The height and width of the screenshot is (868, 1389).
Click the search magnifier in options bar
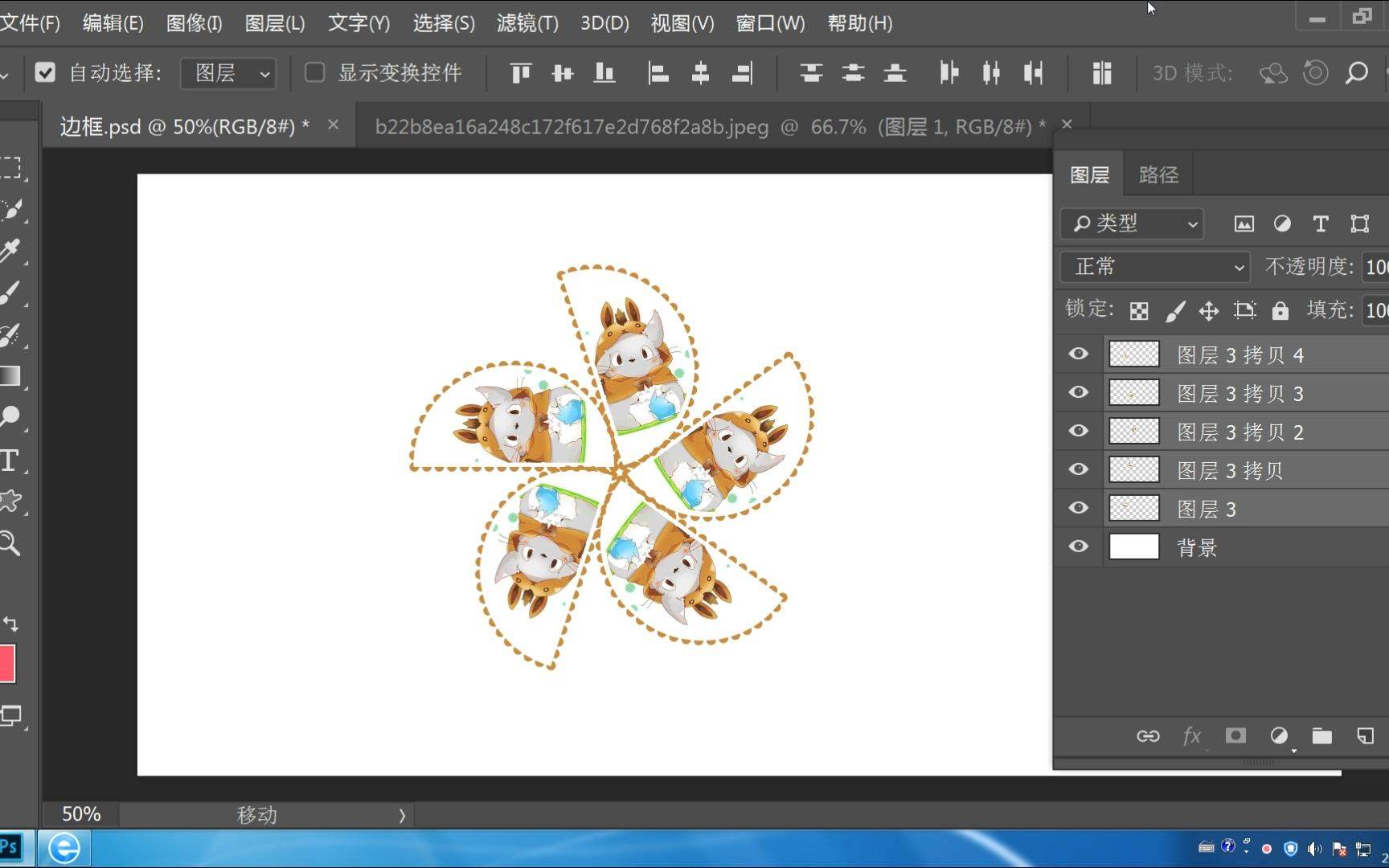(x=1357, y=73)
